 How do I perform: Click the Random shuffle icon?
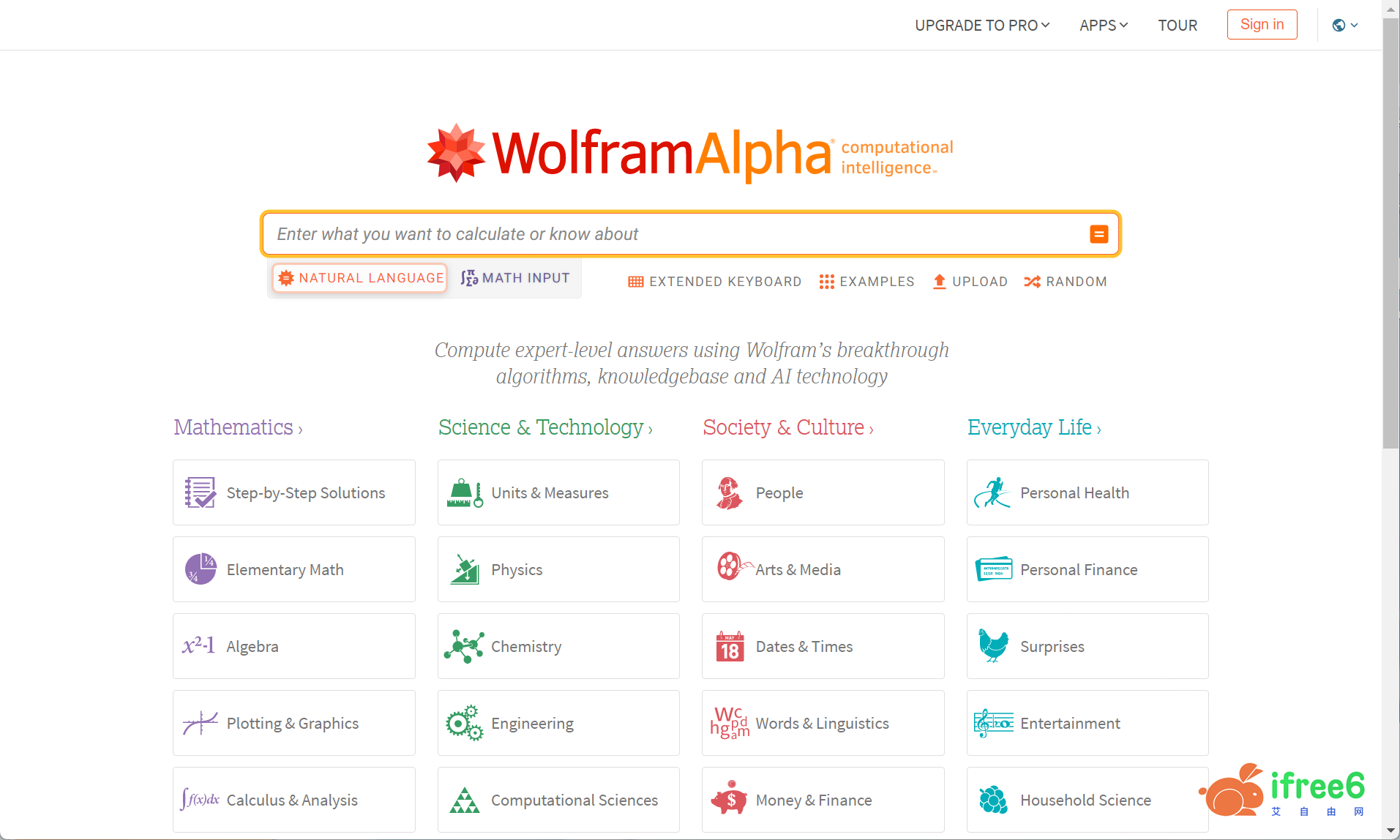tap(1032, 282)
